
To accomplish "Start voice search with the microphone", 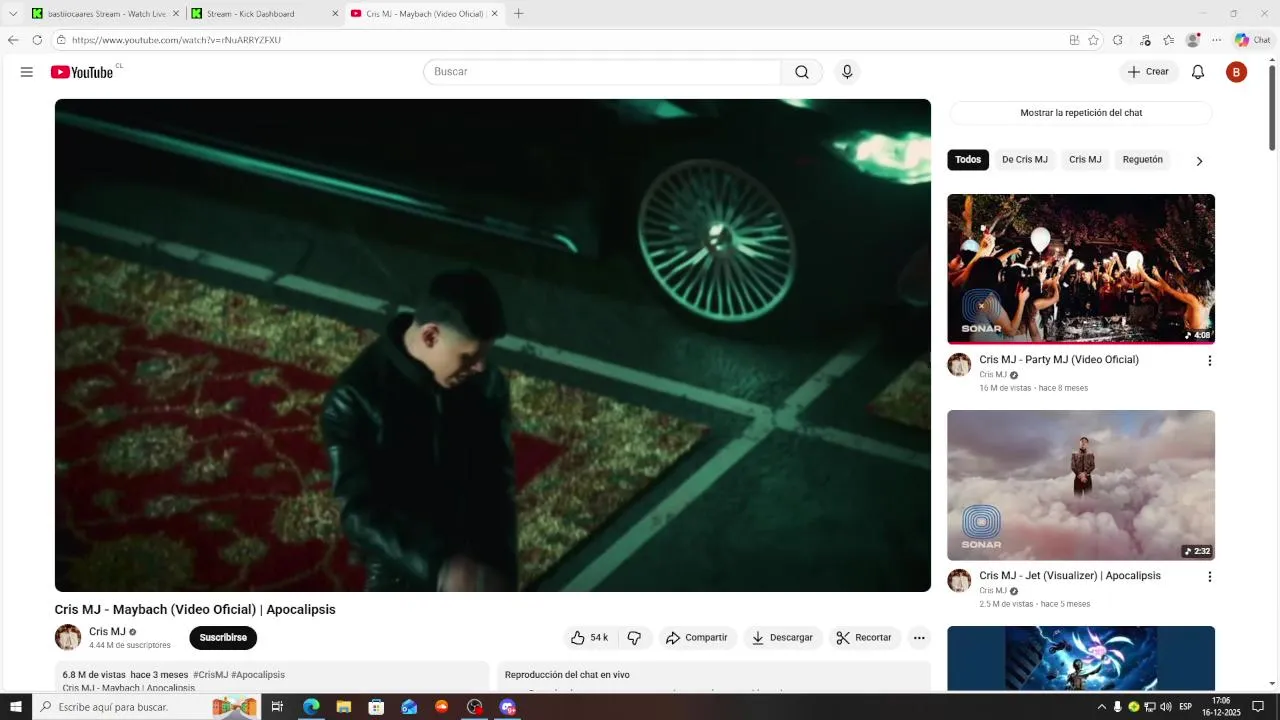I will pyautogui.click(x=847, y=72).
